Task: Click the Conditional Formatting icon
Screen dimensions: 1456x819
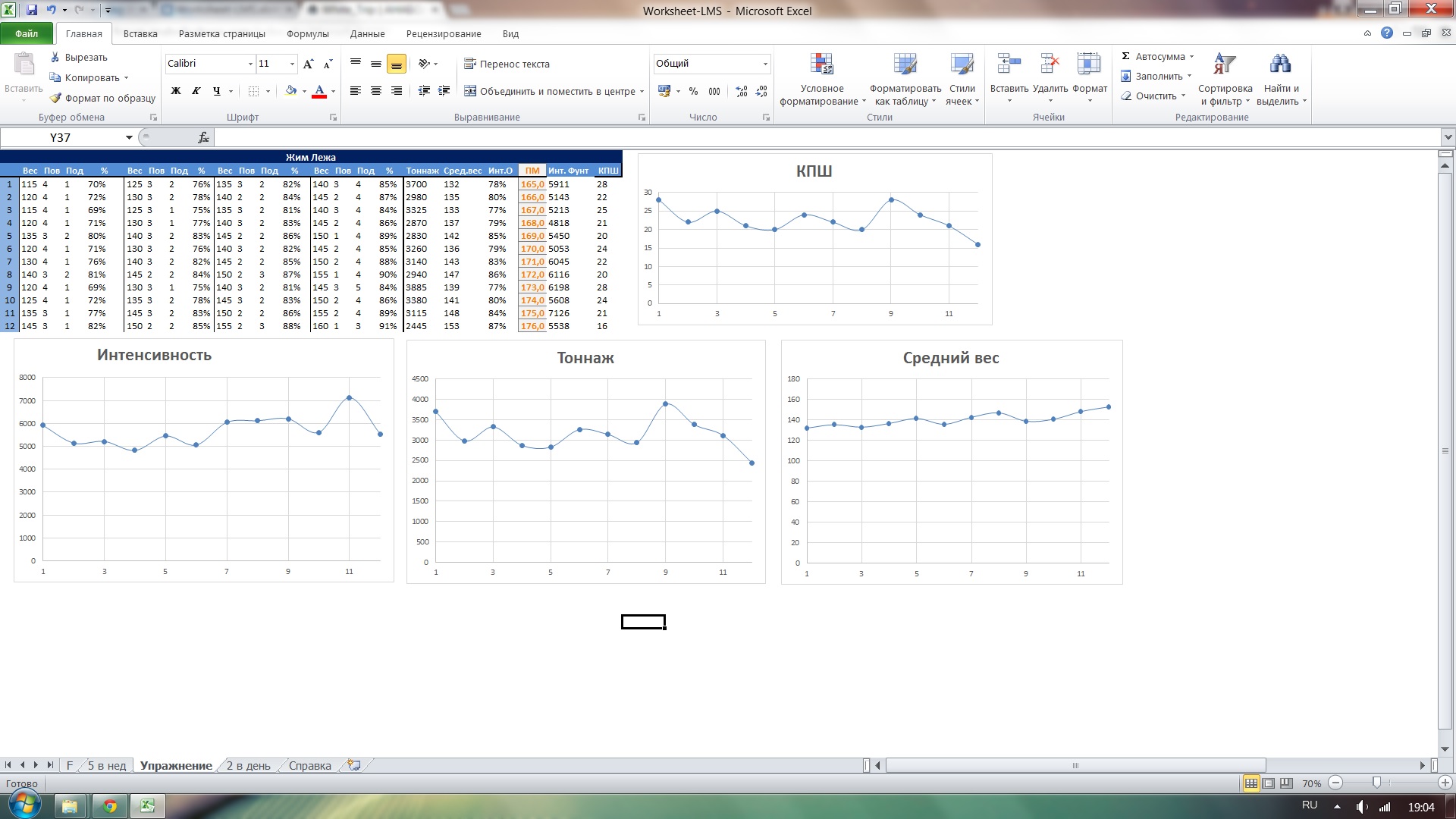Action: click(x=821, y=65)
